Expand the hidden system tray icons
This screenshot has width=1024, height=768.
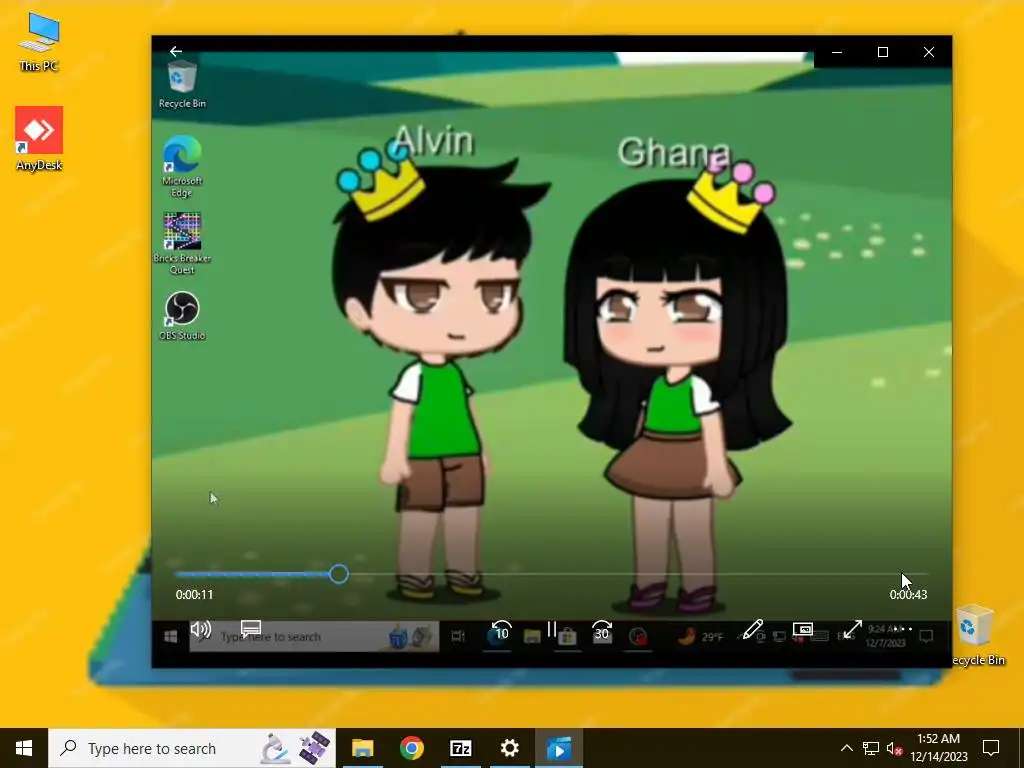(846, 748)
